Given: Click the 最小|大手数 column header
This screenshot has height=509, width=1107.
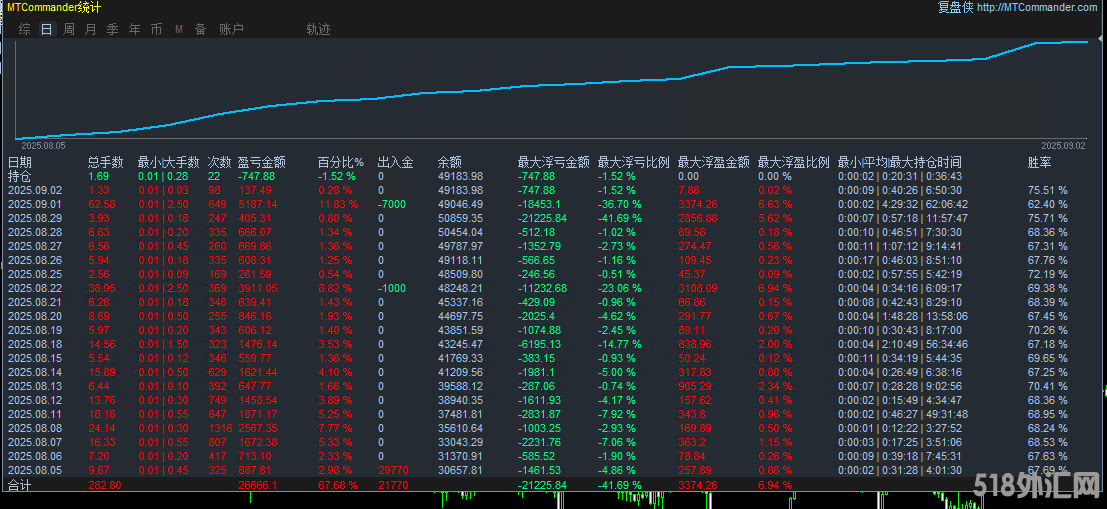Looking at the screenshot, I should click(169, 162).
